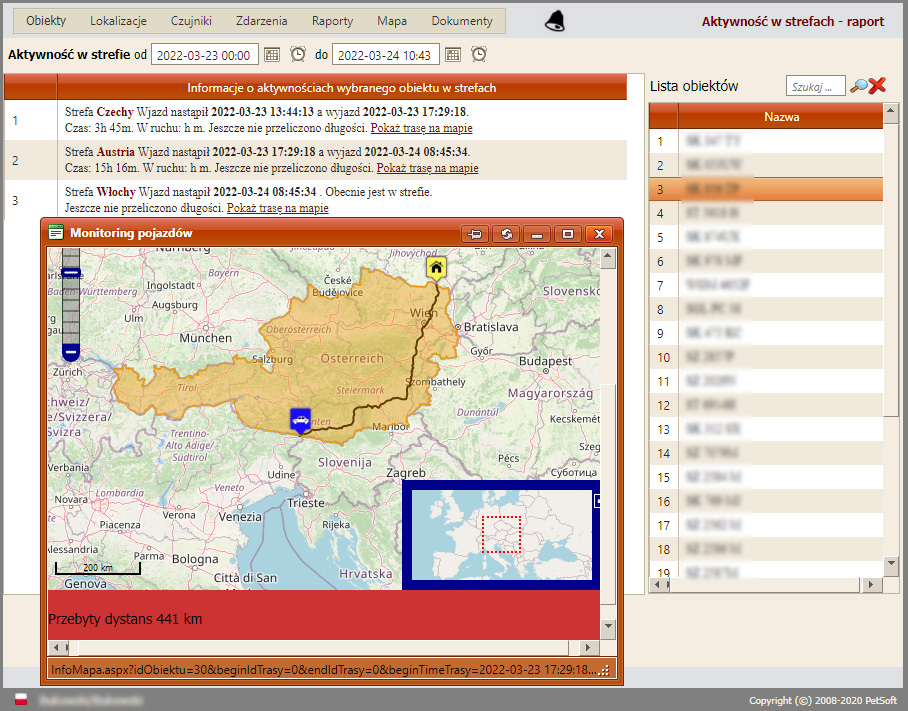
Task: Select highlighted object row 3 in the list
Action: coord(766,189)
